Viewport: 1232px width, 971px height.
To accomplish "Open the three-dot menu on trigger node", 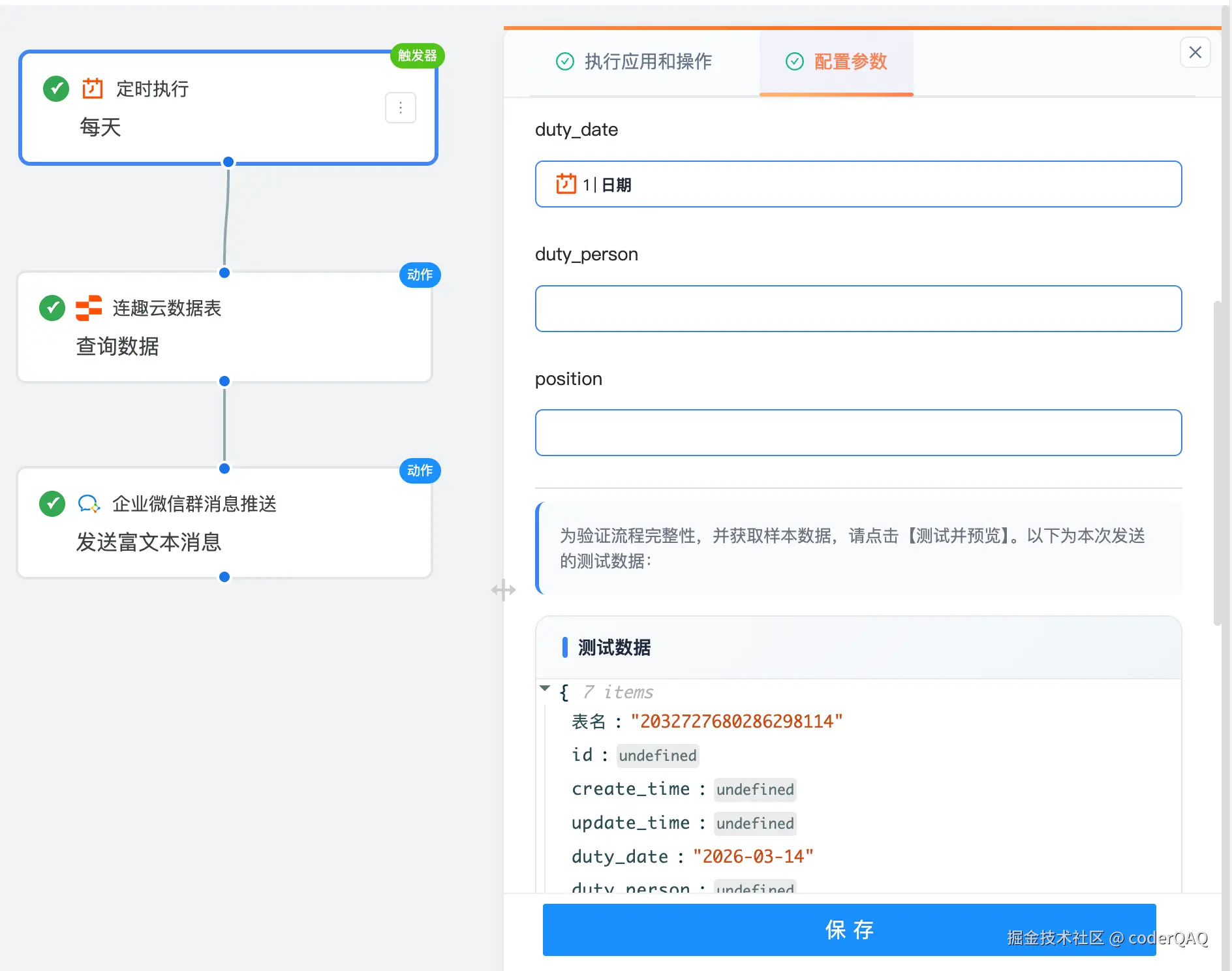I will pyautogui.click(x=401, y=108).
